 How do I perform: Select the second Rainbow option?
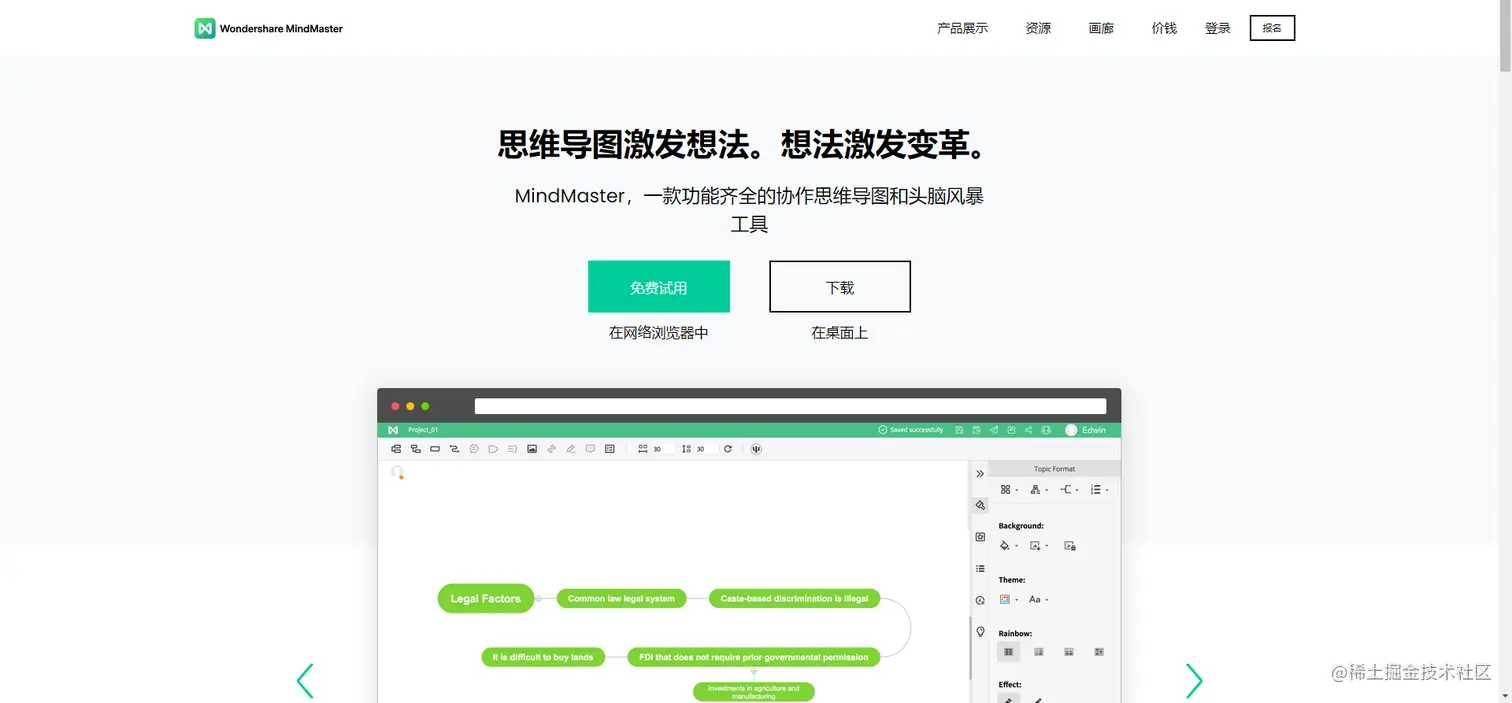1039,651
